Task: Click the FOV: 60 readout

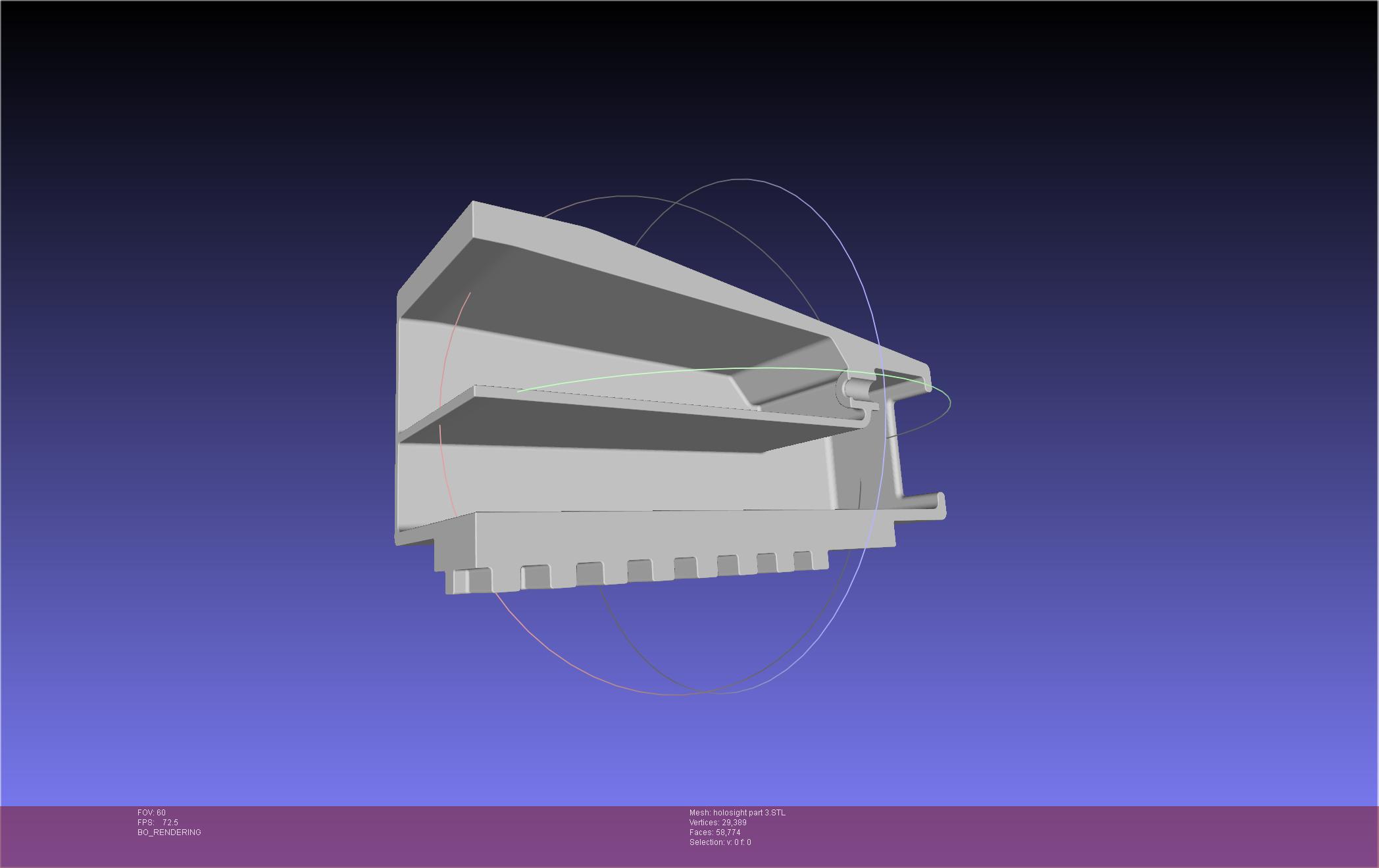Action: point(151,813)
